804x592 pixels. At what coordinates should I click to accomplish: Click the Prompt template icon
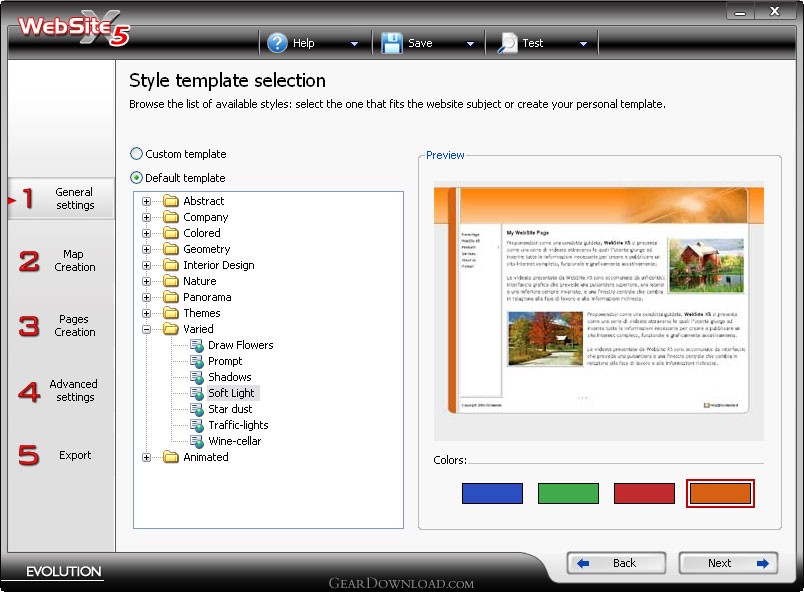point(197,361)
